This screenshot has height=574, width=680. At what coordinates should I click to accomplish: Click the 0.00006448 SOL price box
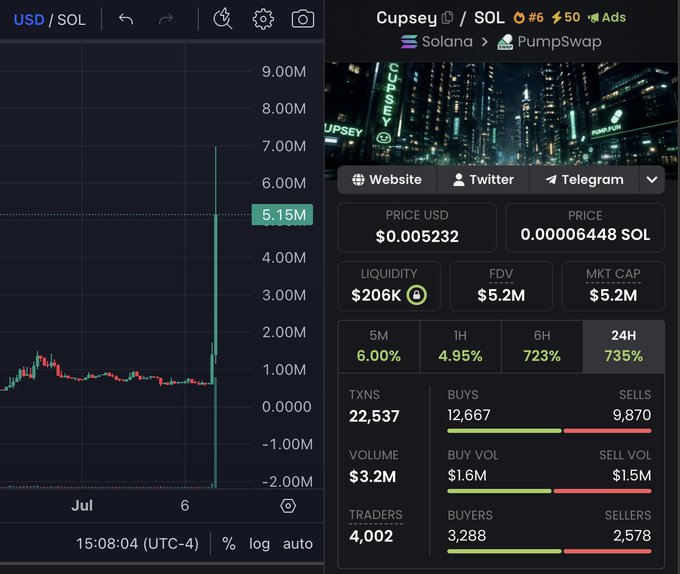(x=585, y=227)
